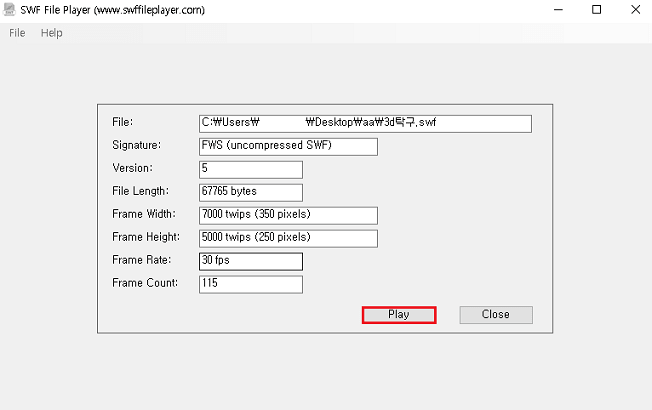Click the "File Length:" label
The image size is (652, 410).
[140, 191]
